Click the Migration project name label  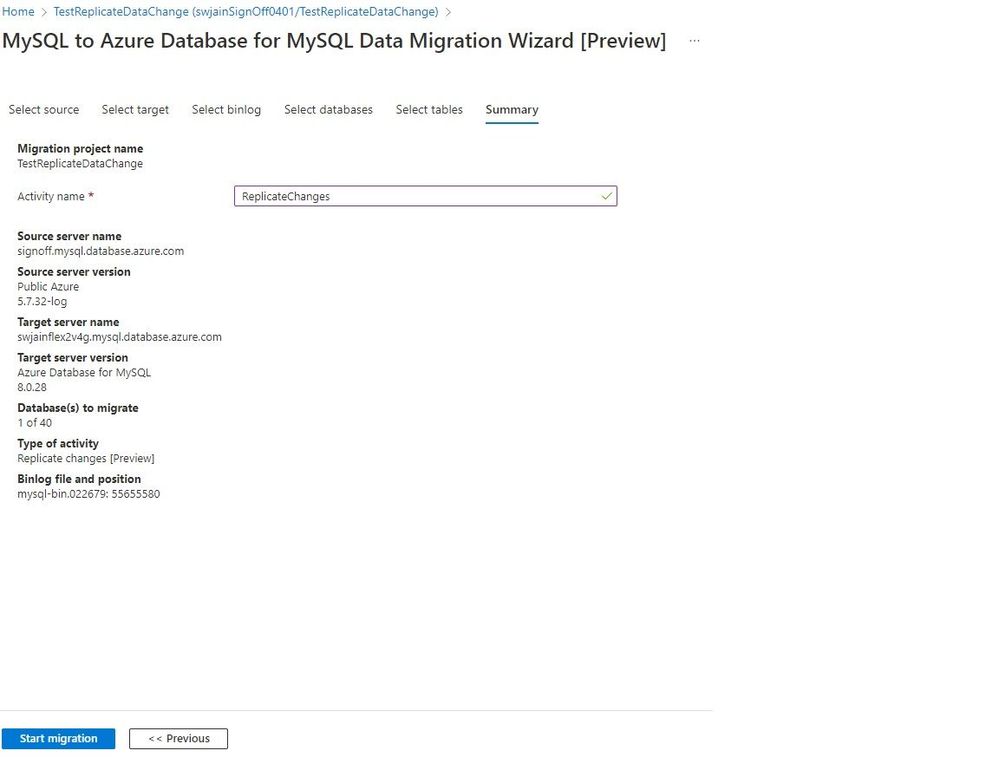click(x=80, y=148)
